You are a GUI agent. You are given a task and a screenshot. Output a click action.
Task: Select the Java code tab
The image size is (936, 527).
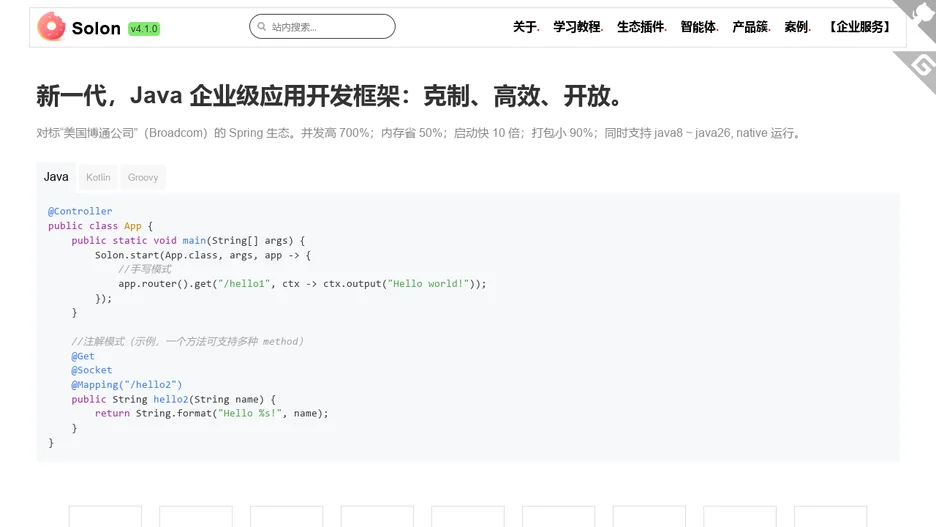[56, 177]
